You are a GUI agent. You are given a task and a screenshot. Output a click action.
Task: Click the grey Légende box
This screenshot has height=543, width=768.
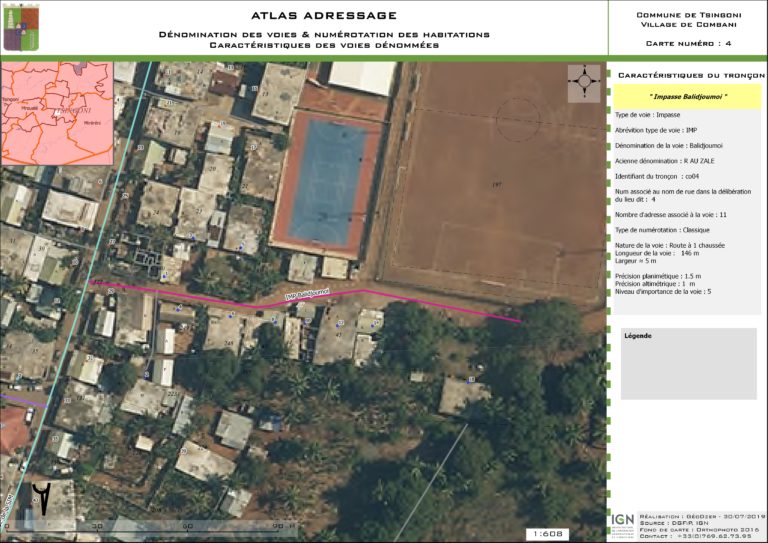[x=689, y=364]
